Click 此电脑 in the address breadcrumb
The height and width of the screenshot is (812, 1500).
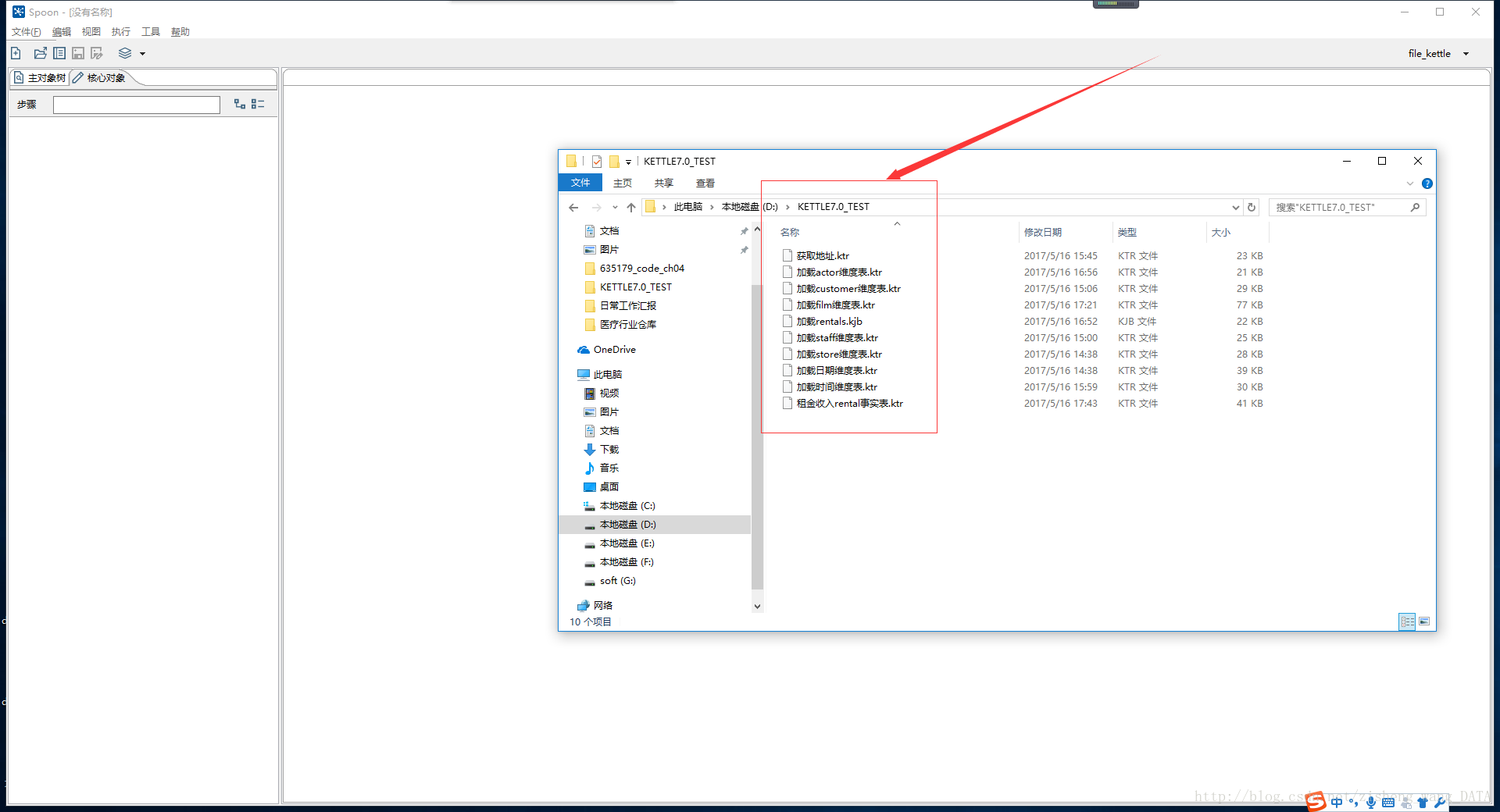688,207
